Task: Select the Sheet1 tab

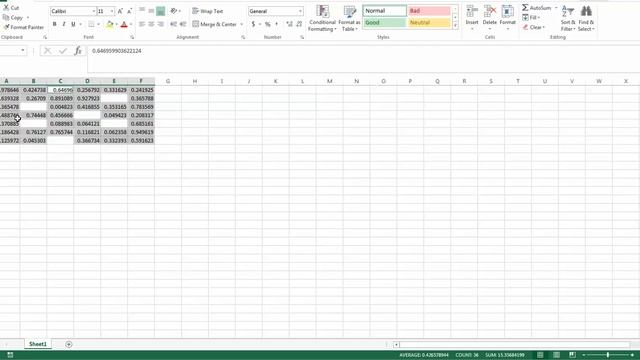Action: [x=38, y=344]
